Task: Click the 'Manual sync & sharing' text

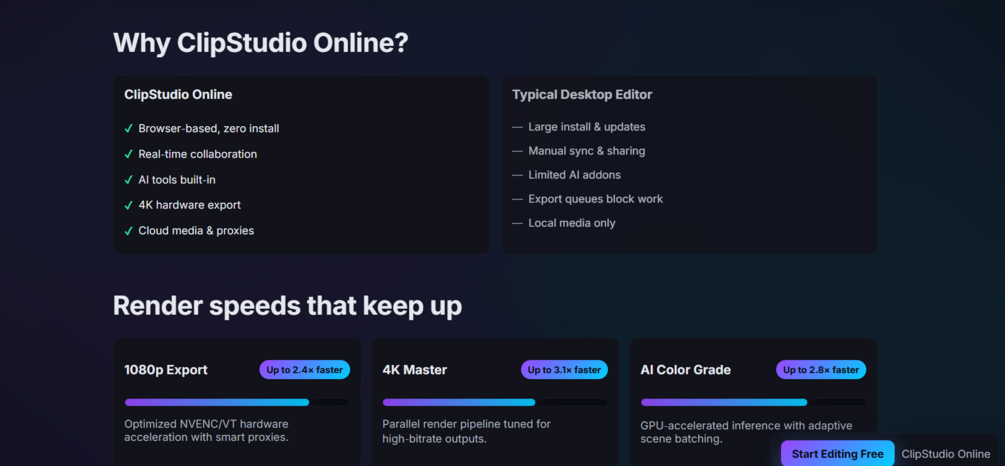Action: click(x=586, y=151)
